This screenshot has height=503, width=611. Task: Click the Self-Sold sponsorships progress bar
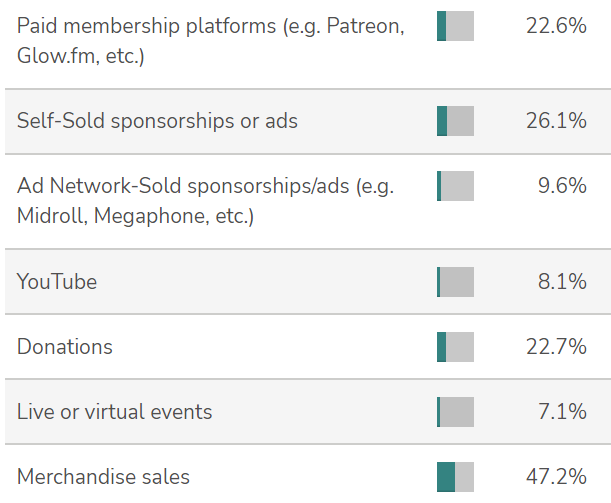tap(455, 121)
